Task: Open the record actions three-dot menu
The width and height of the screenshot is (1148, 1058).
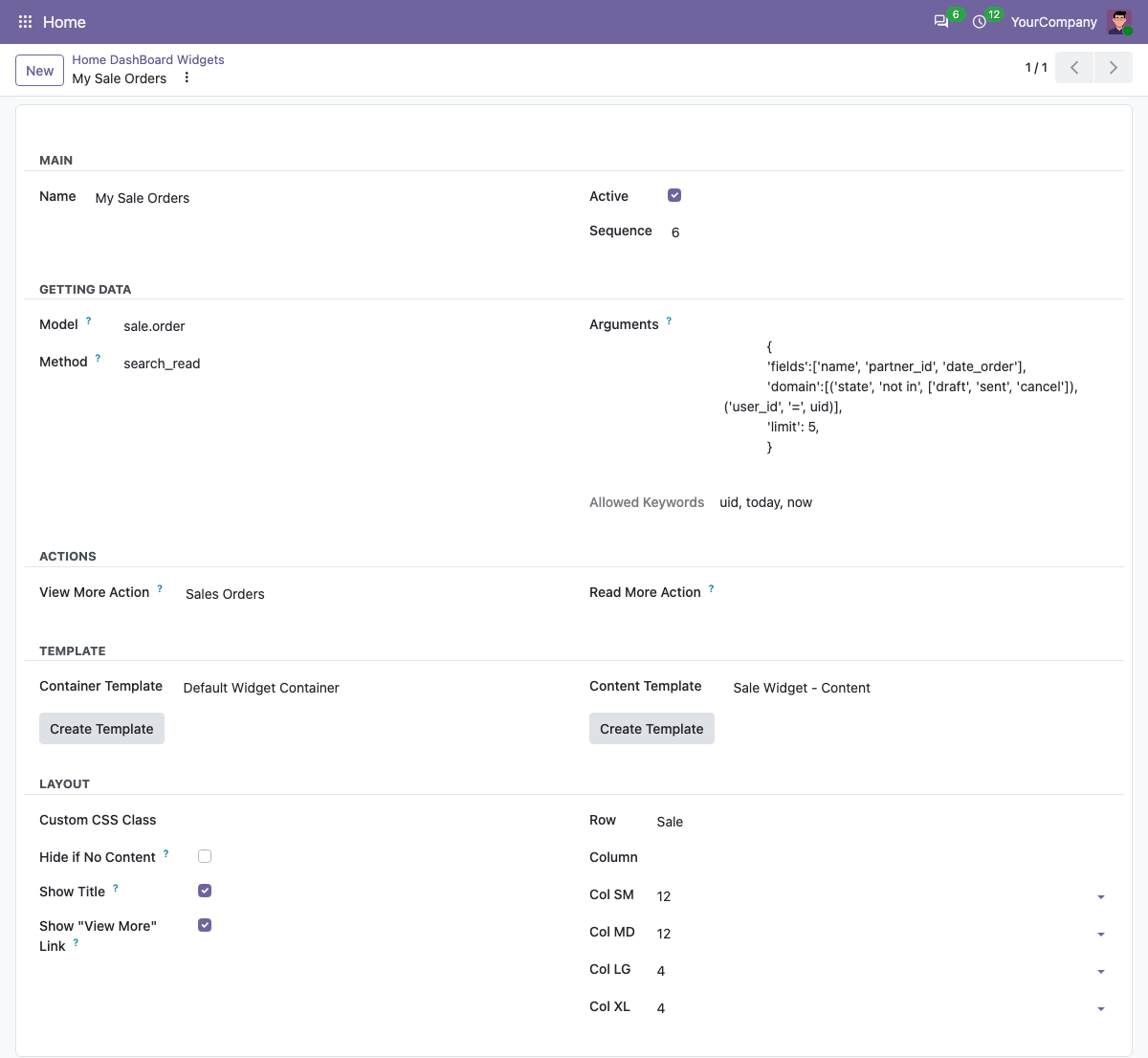Action: click(x=187, y=77)
